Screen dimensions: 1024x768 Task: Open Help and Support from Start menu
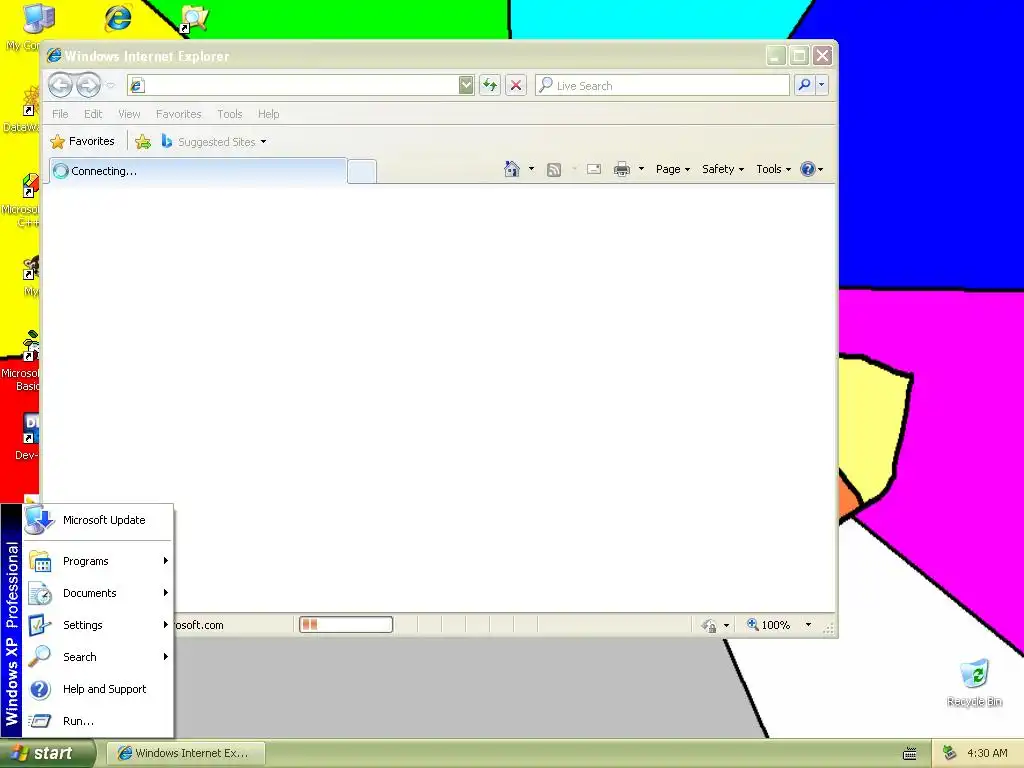pyautogui.click(x=98, y=689)
